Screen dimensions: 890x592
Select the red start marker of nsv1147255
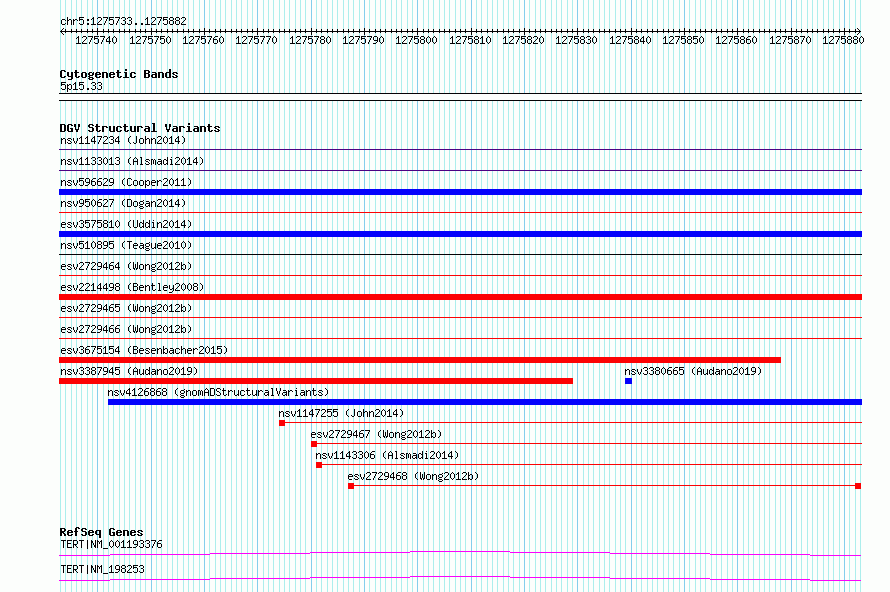pyautogui.click(x=282, y=423)
